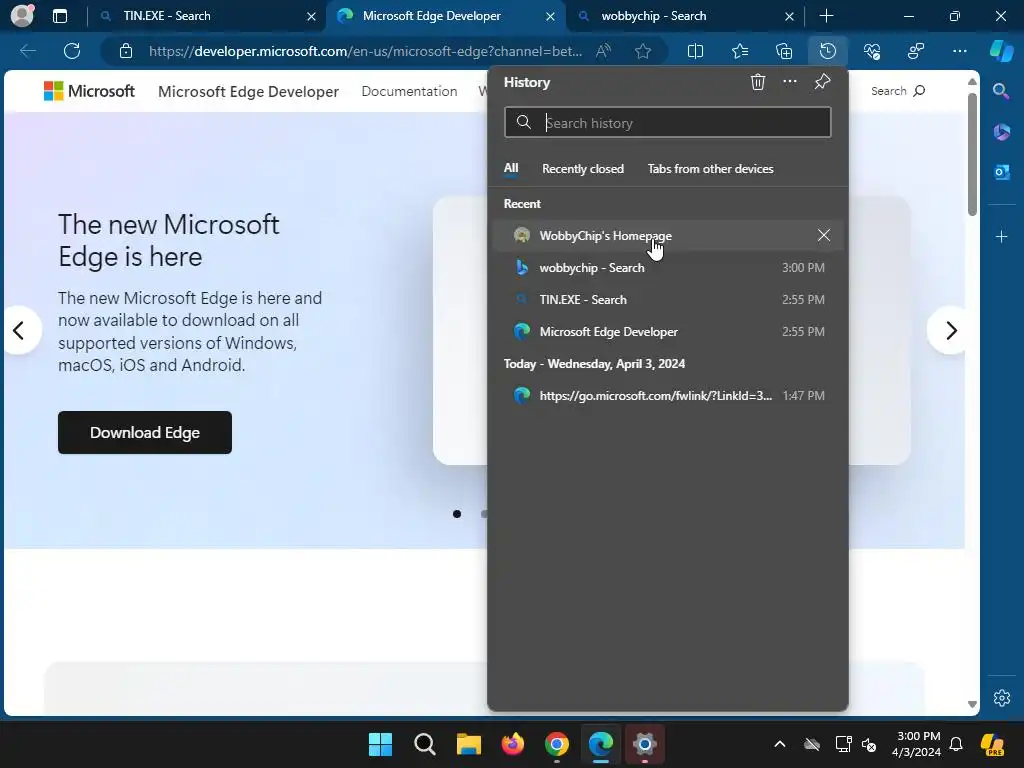
Task: Show the Recently closed history tab
Action: pos(583,168)
